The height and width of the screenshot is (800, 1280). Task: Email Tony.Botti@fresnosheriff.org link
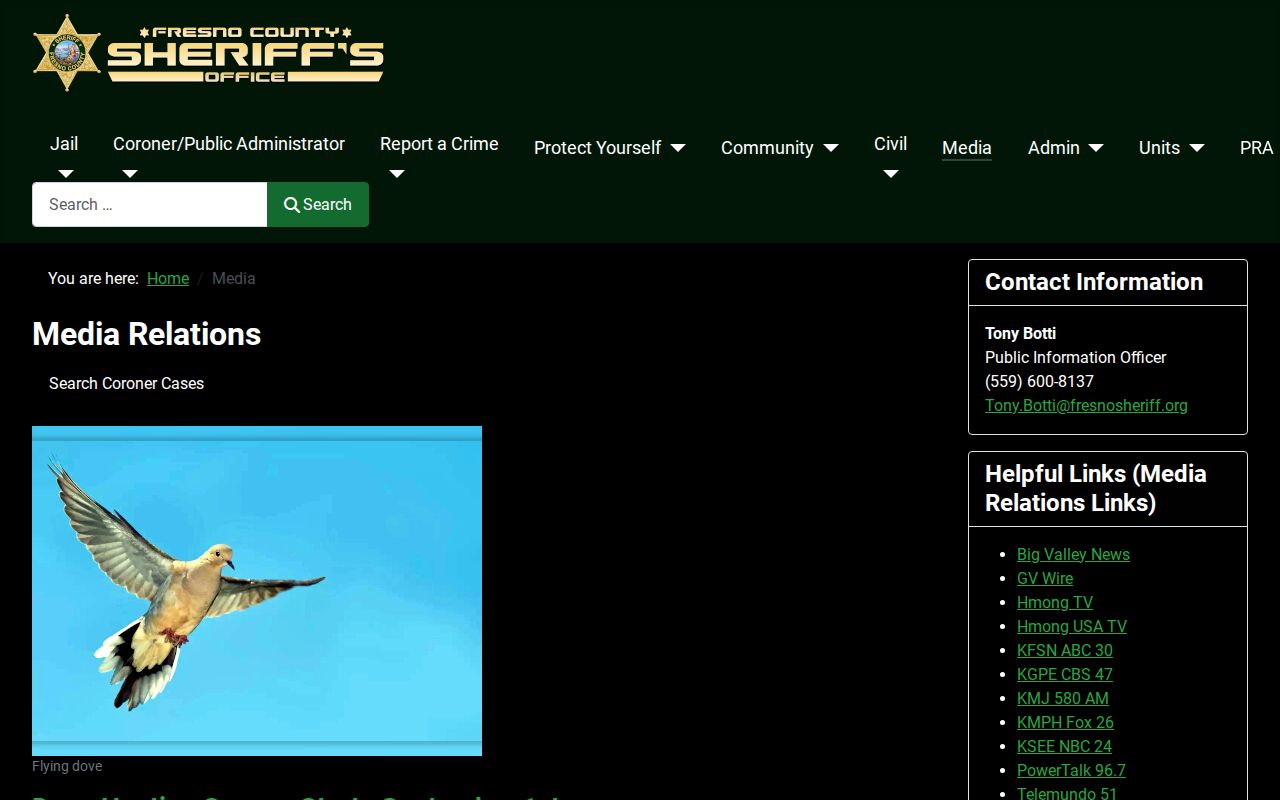coord(1086,405)
